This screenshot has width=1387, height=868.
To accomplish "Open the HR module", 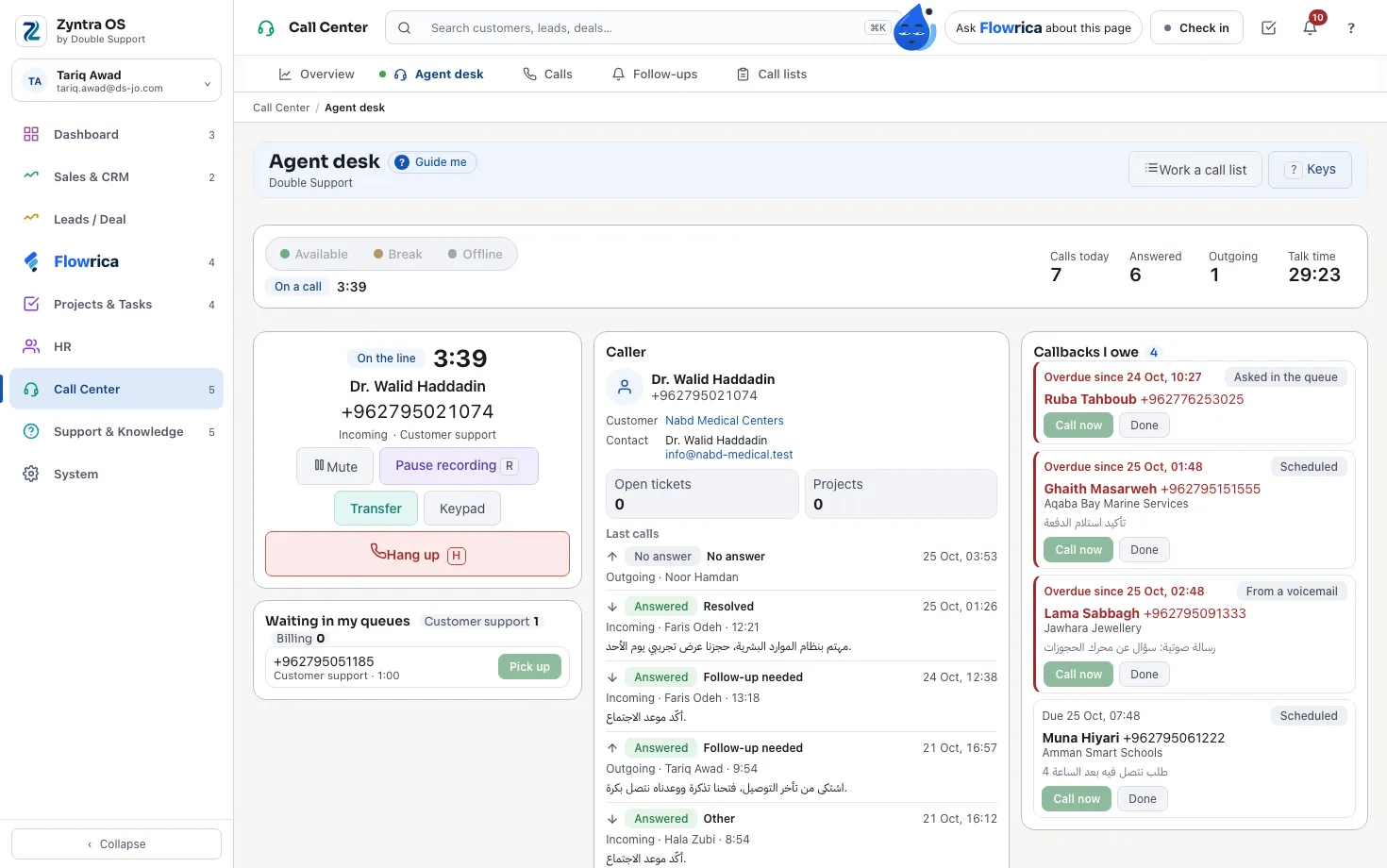I will [x=117, y=347].
